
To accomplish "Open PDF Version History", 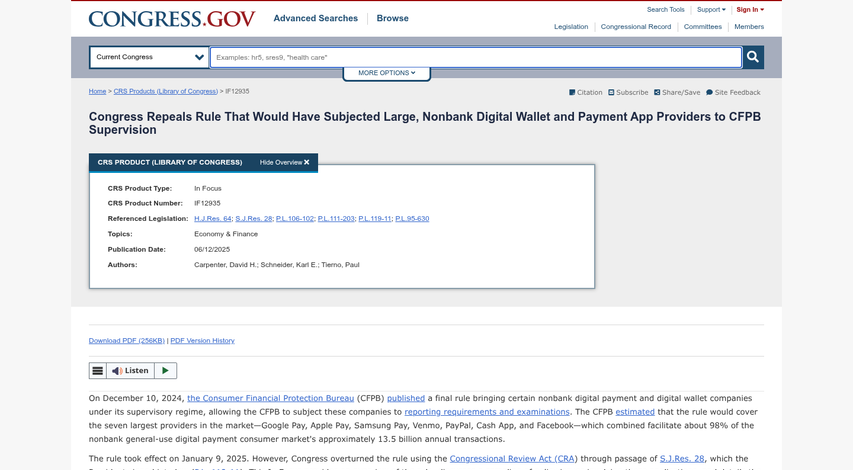I will pos(202,341).
